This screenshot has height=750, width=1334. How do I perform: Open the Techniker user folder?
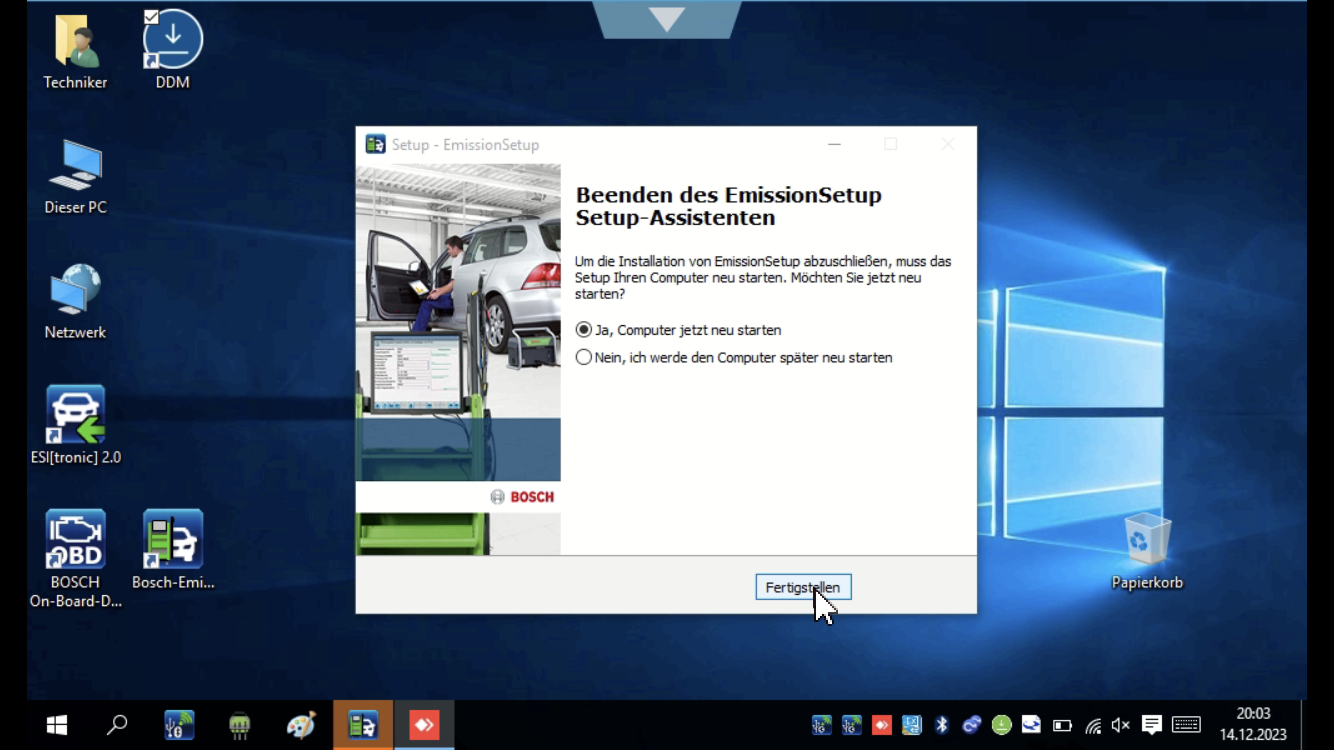point(76,42)
